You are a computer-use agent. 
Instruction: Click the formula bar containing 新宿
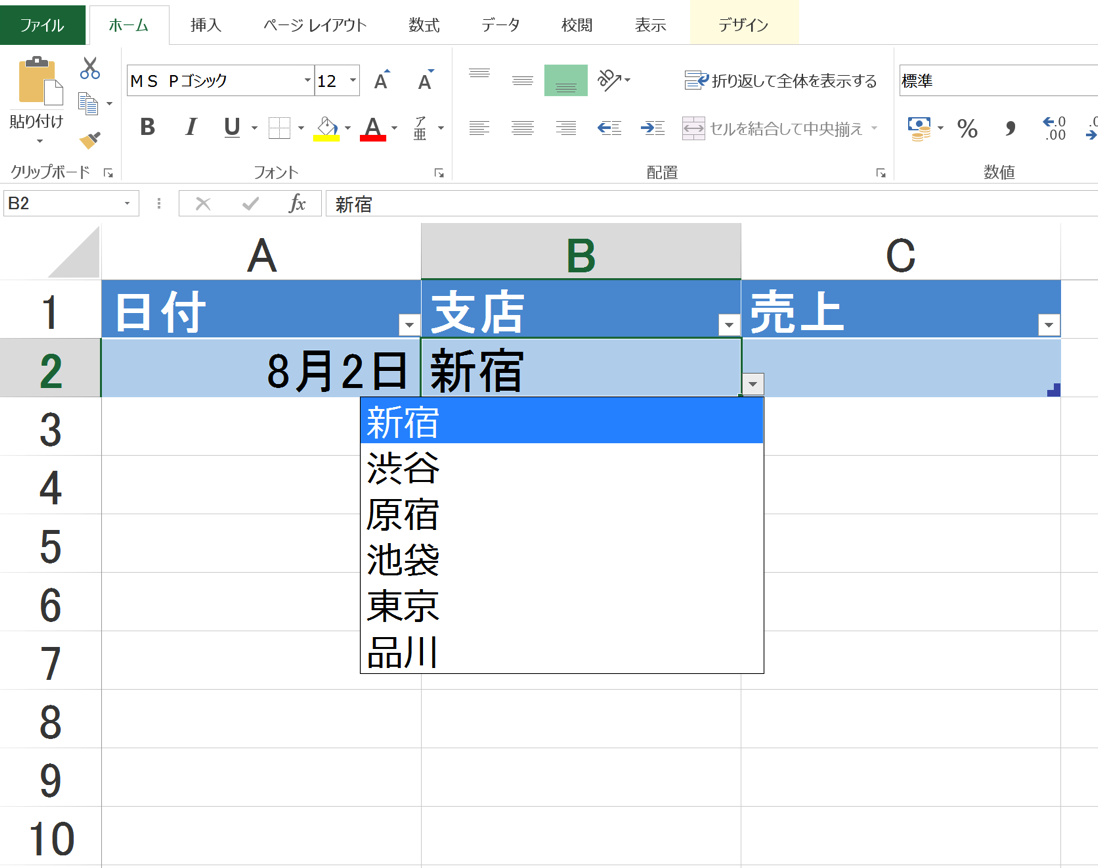click(711, 204)
